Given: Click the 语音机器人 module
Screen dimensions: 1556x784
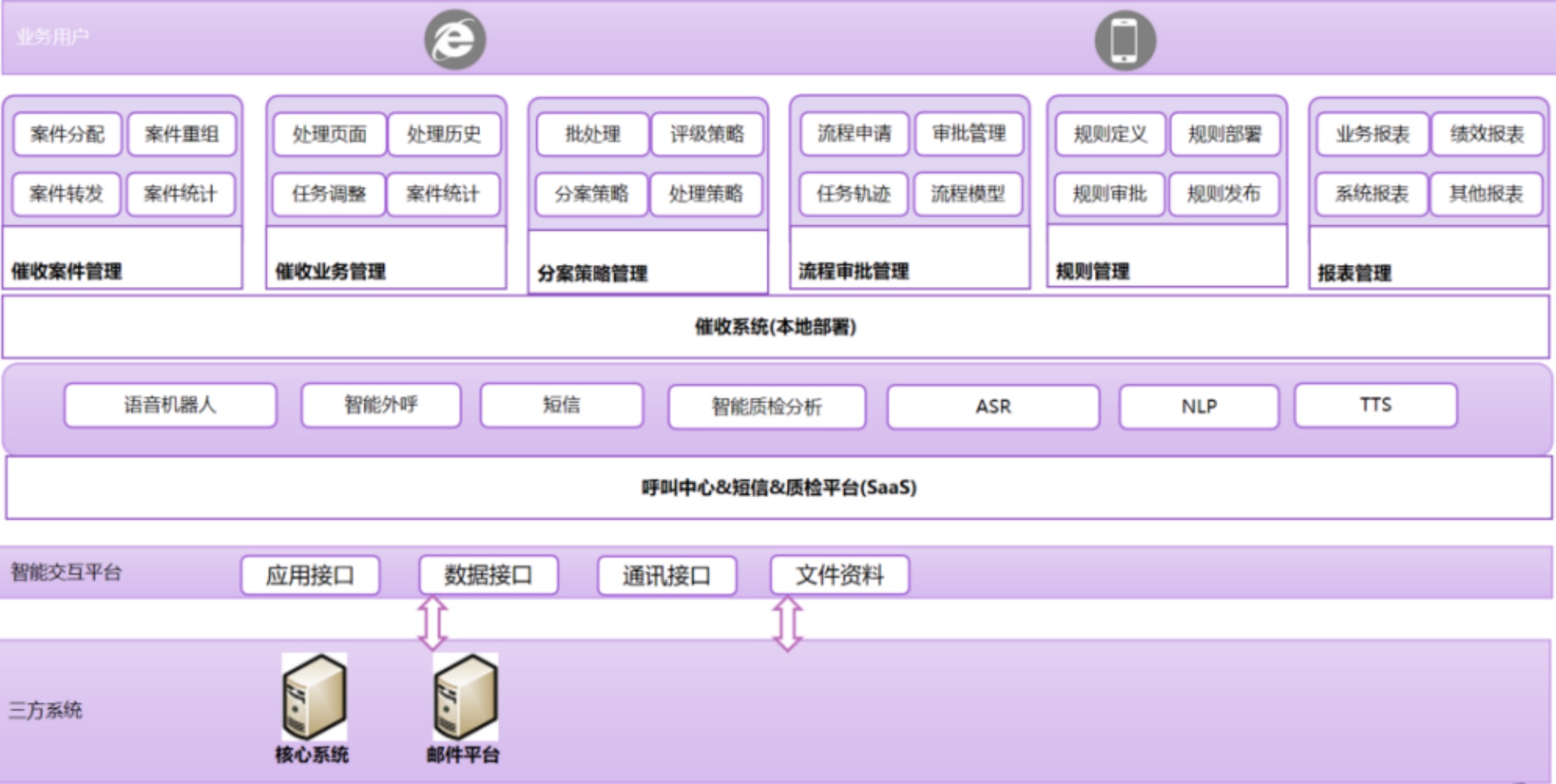Looking at the screenshot, I should click(170, 405).
